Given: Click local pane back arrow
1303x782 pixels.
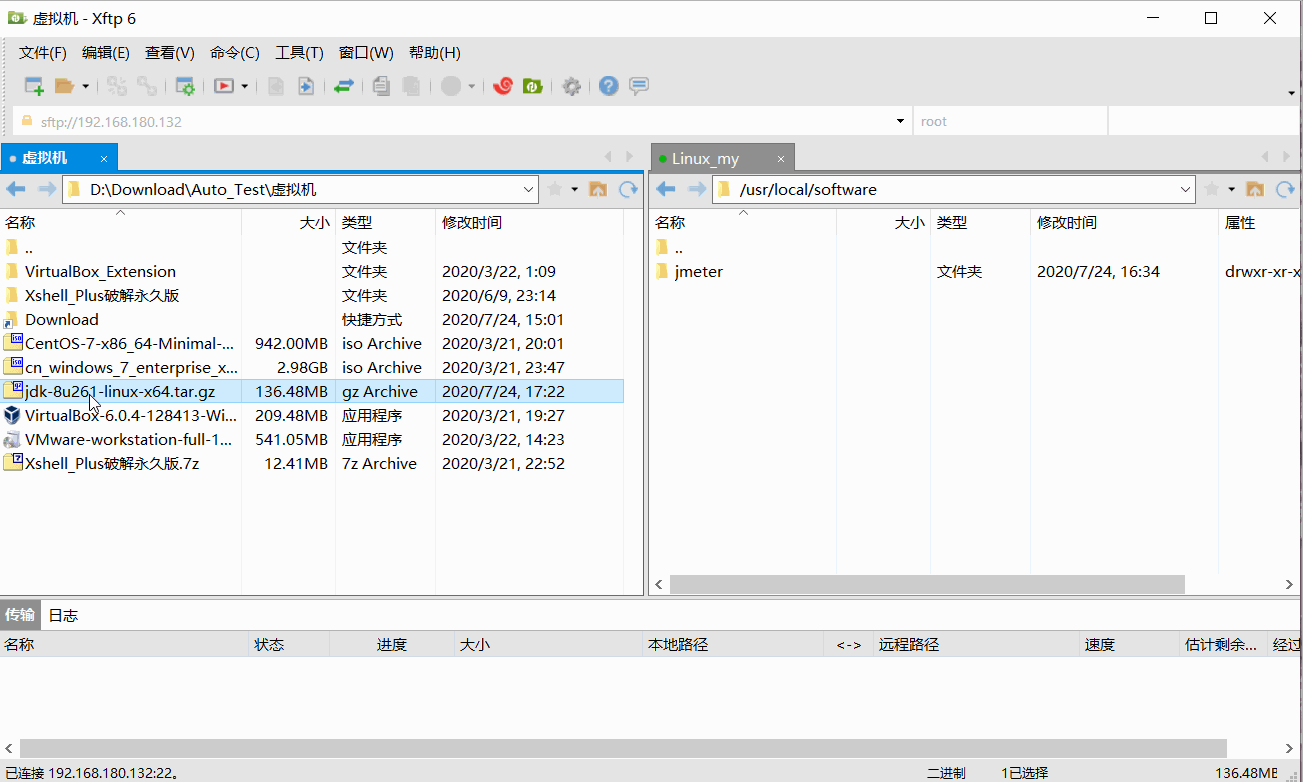Looking at the screenshot, I should pos(16,189).
